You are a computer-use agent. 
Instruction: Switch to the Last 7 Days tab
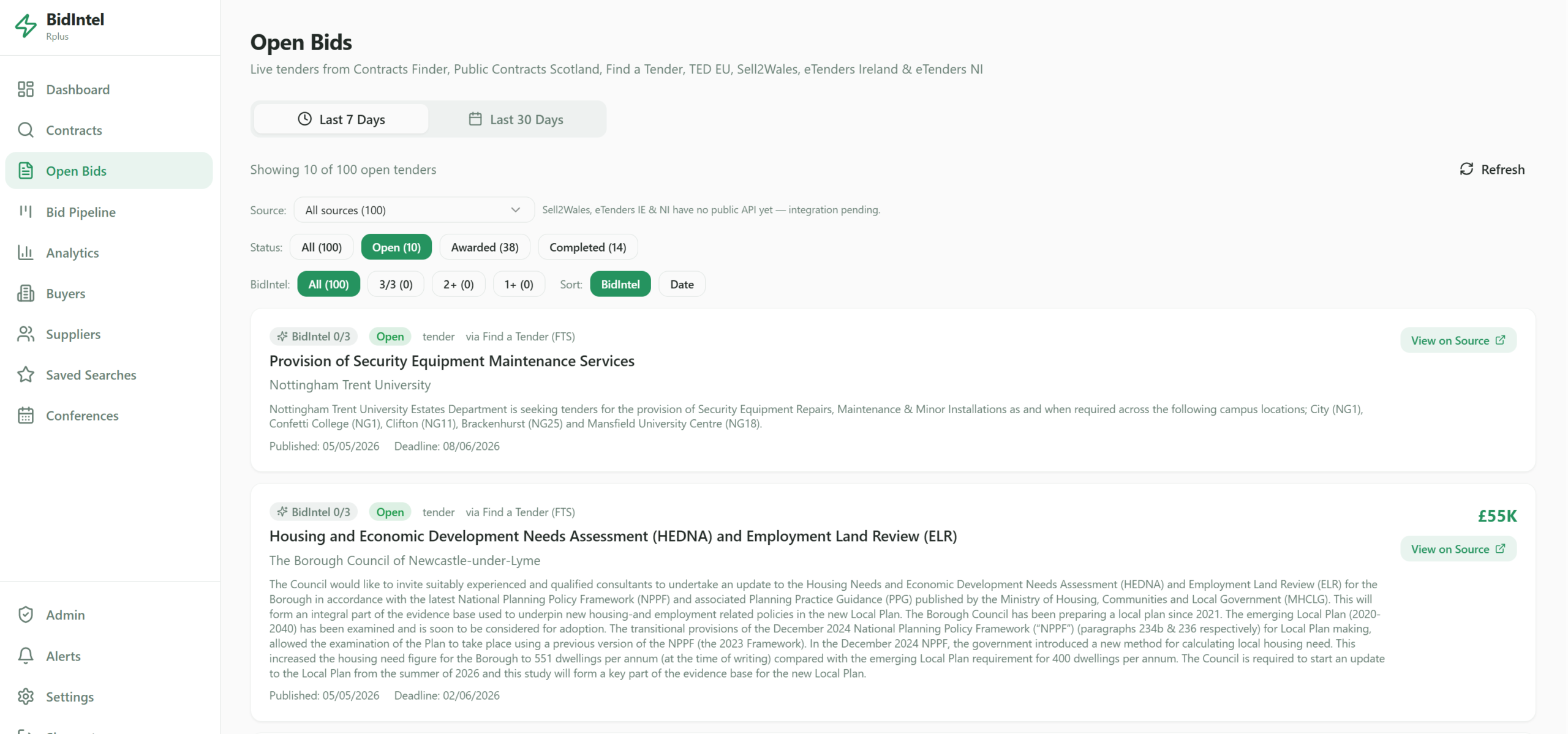[x=341, y=119]
